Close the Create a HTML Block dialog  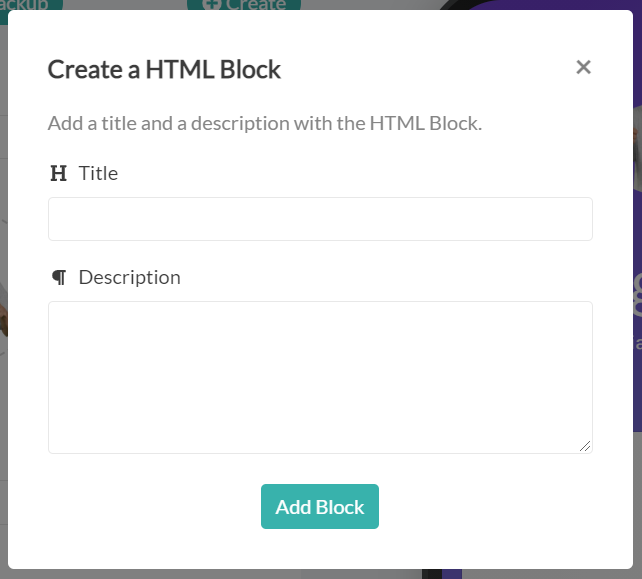point(584,67)
